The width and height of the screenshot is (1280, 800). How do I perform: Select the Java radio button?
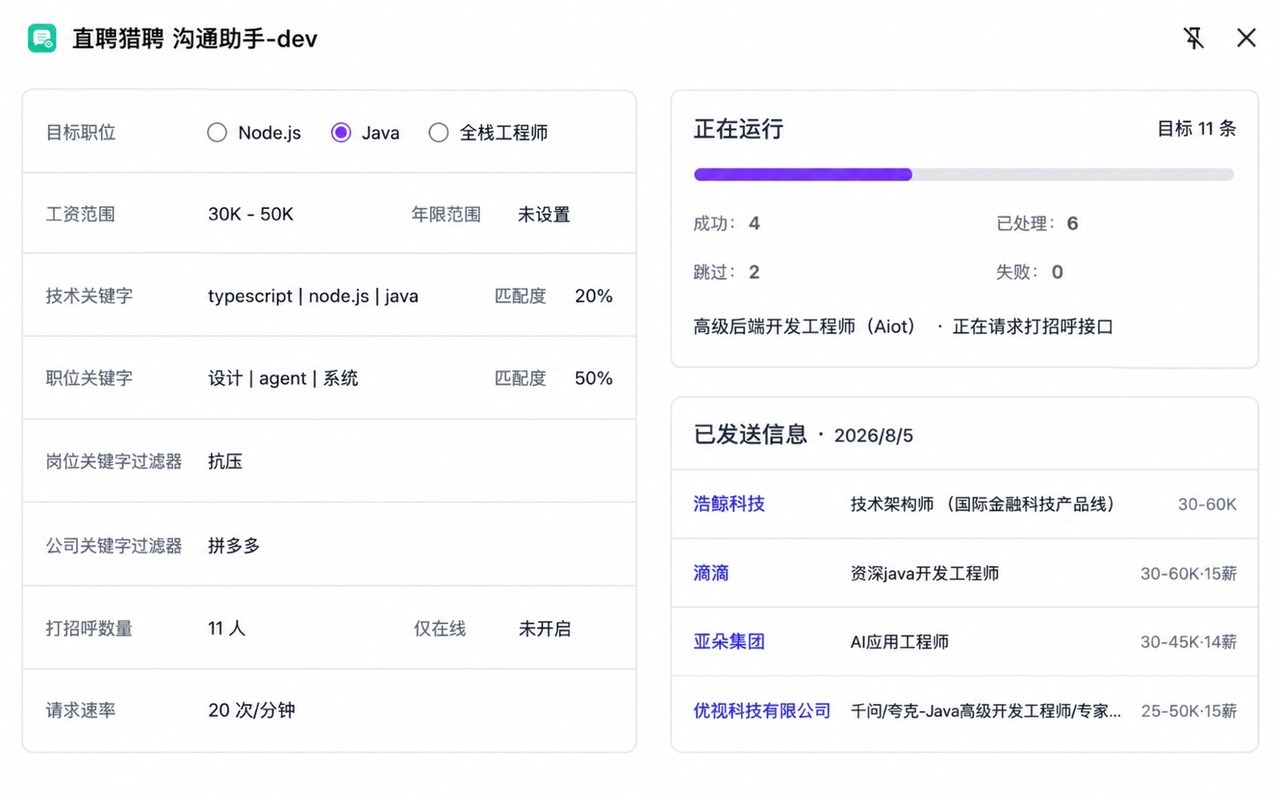[x=341, y=132]
